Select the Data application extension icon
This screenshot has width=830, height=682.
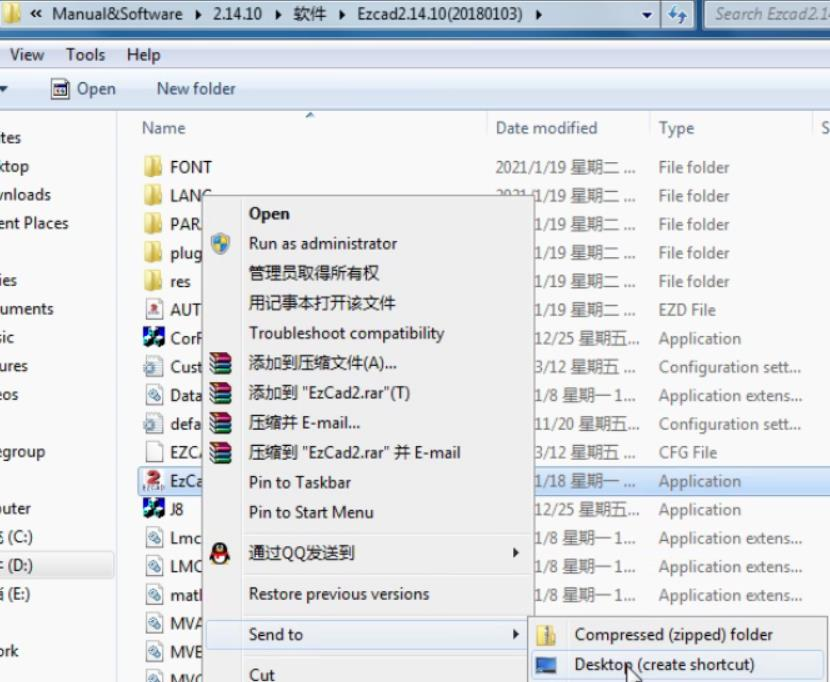tap(154, 395)
